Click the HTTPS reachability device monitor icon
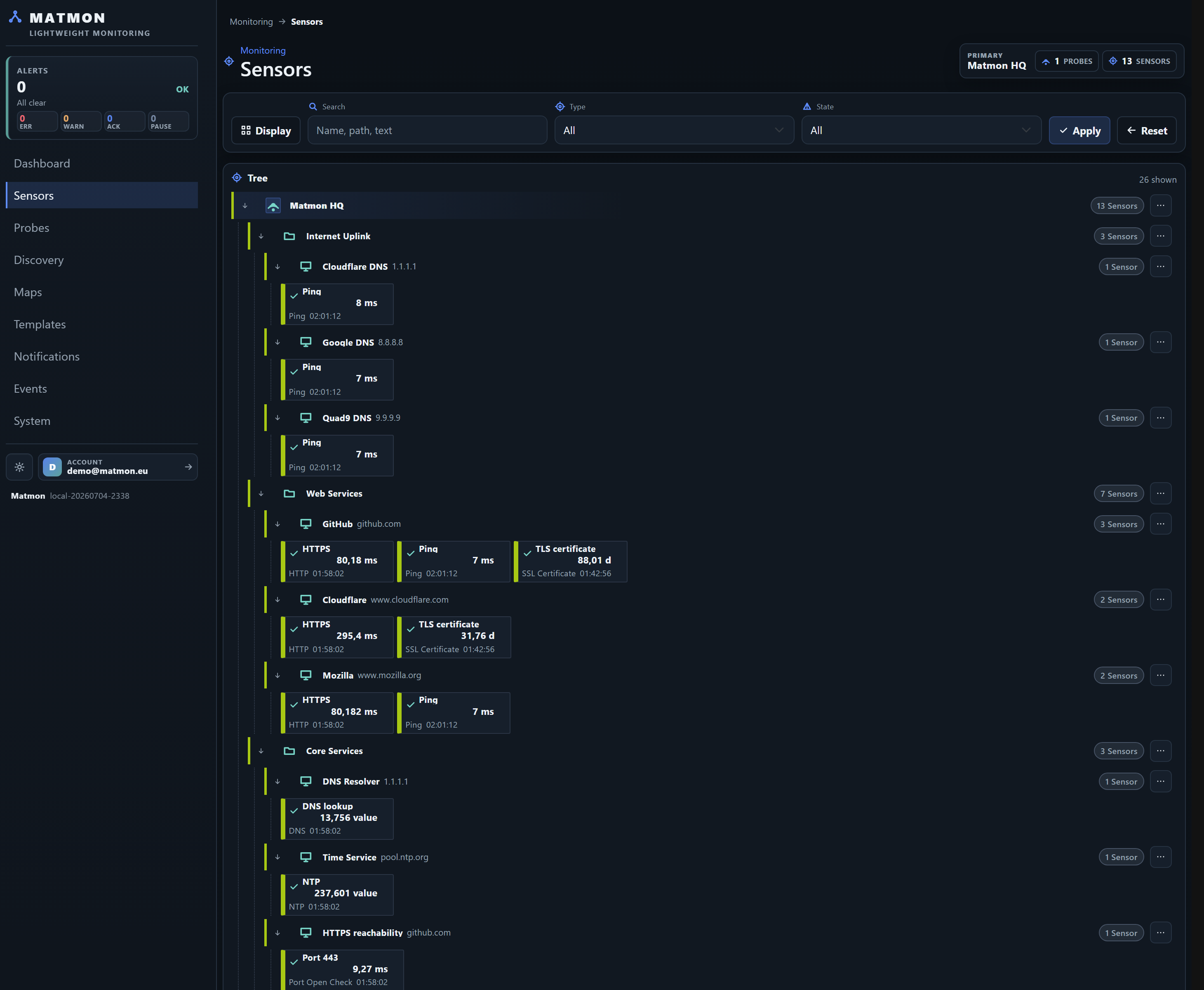 click(306, 933)
